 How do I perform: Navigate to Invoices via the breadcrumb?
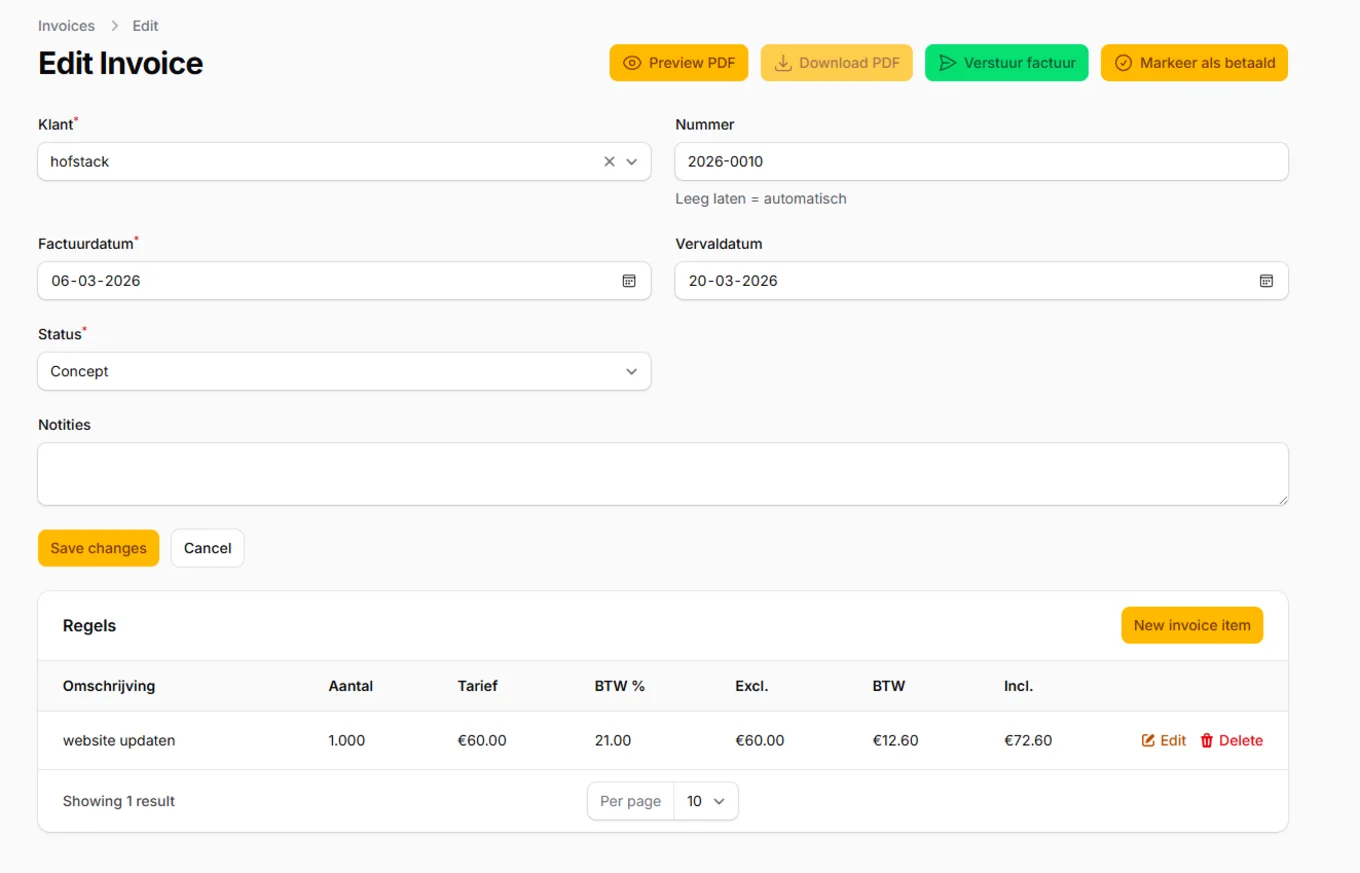click(66, 25)
